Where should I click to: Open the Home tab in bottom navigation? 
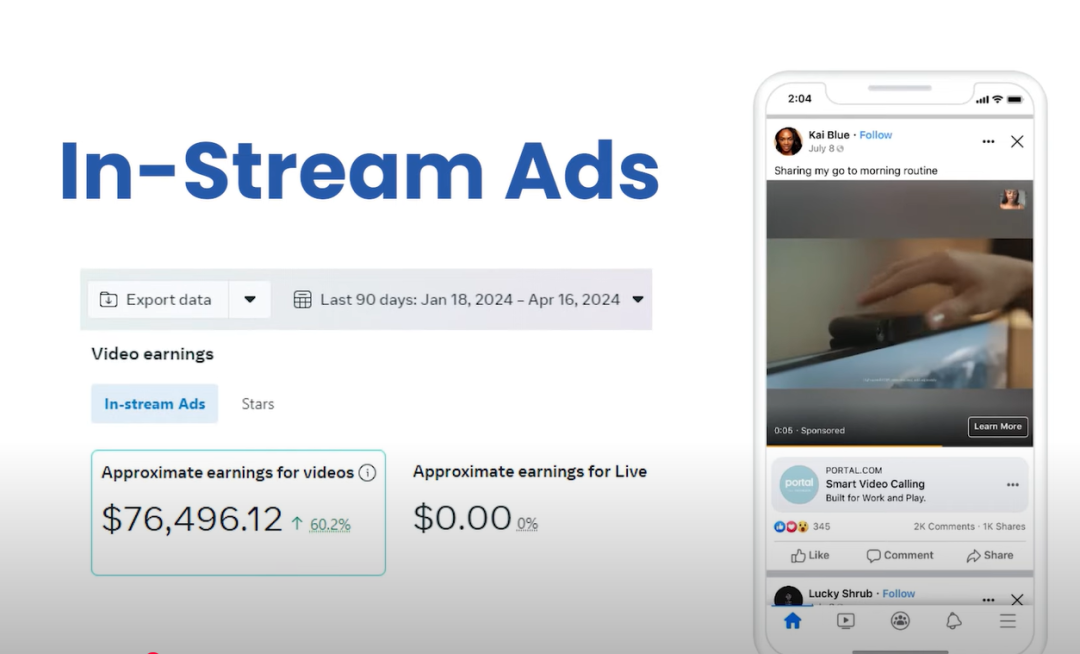point(792,621)
